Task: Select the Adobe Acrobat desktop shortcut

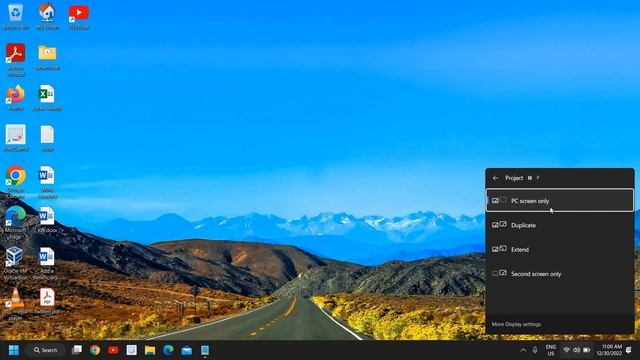Action: coord(16,60)
